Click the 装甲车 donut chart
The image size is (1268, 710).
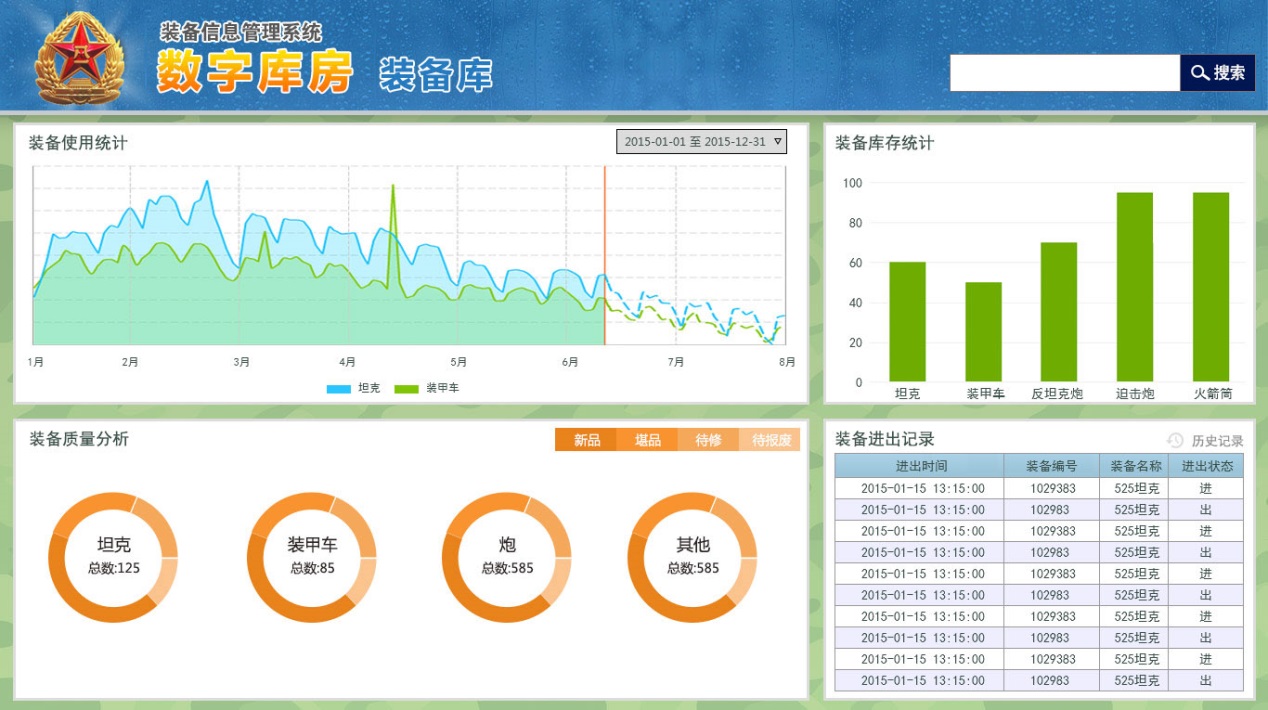coord(312,557)
